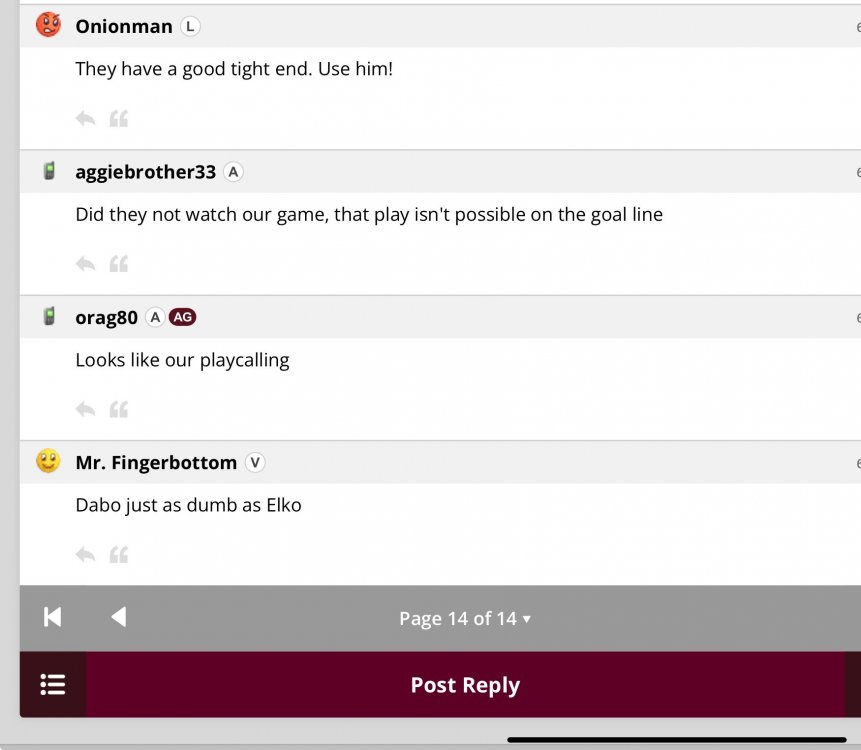Open orag80's profile link
The height and width of the screenshot is (750, 861).
pos(106,318)
